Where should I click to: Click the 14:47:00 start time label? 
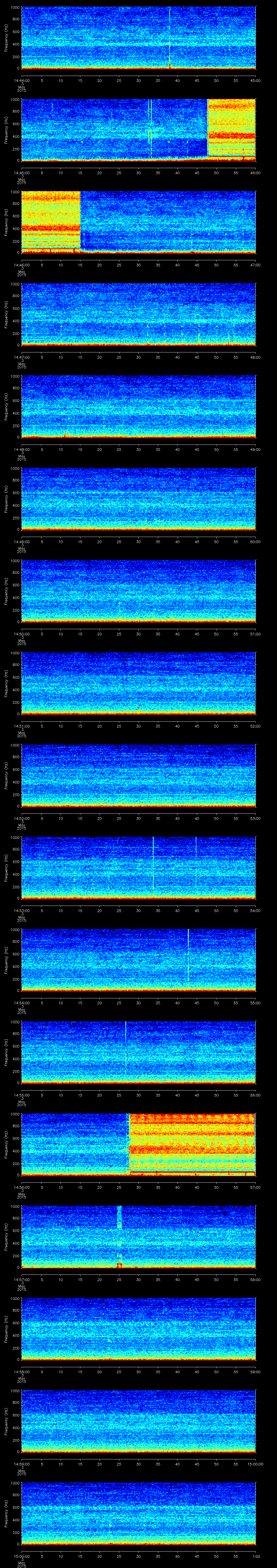click(x=21, y=357)
